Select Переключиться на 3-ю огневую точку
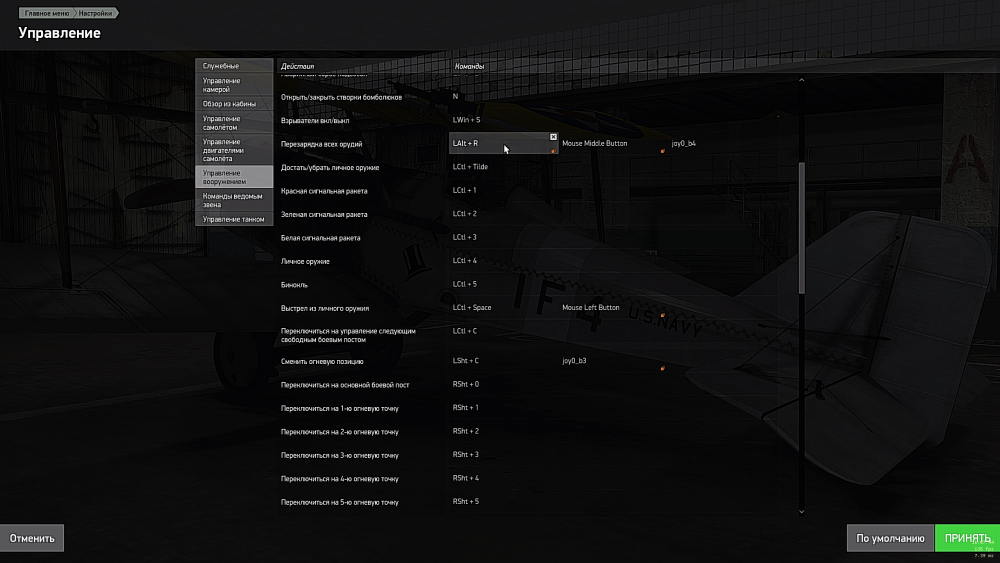This screenshot has width=1000, height=563. (x=339, y=456)
